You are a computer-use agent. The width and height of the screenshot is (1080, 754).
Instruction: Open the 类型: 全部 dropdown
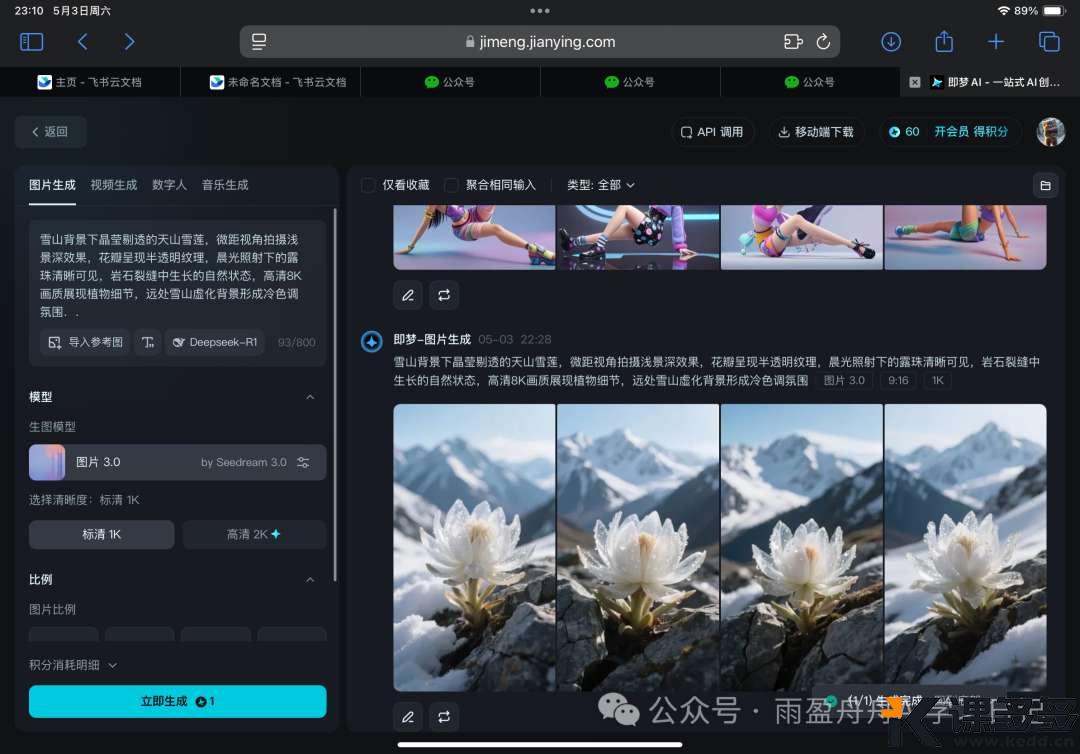600,185
